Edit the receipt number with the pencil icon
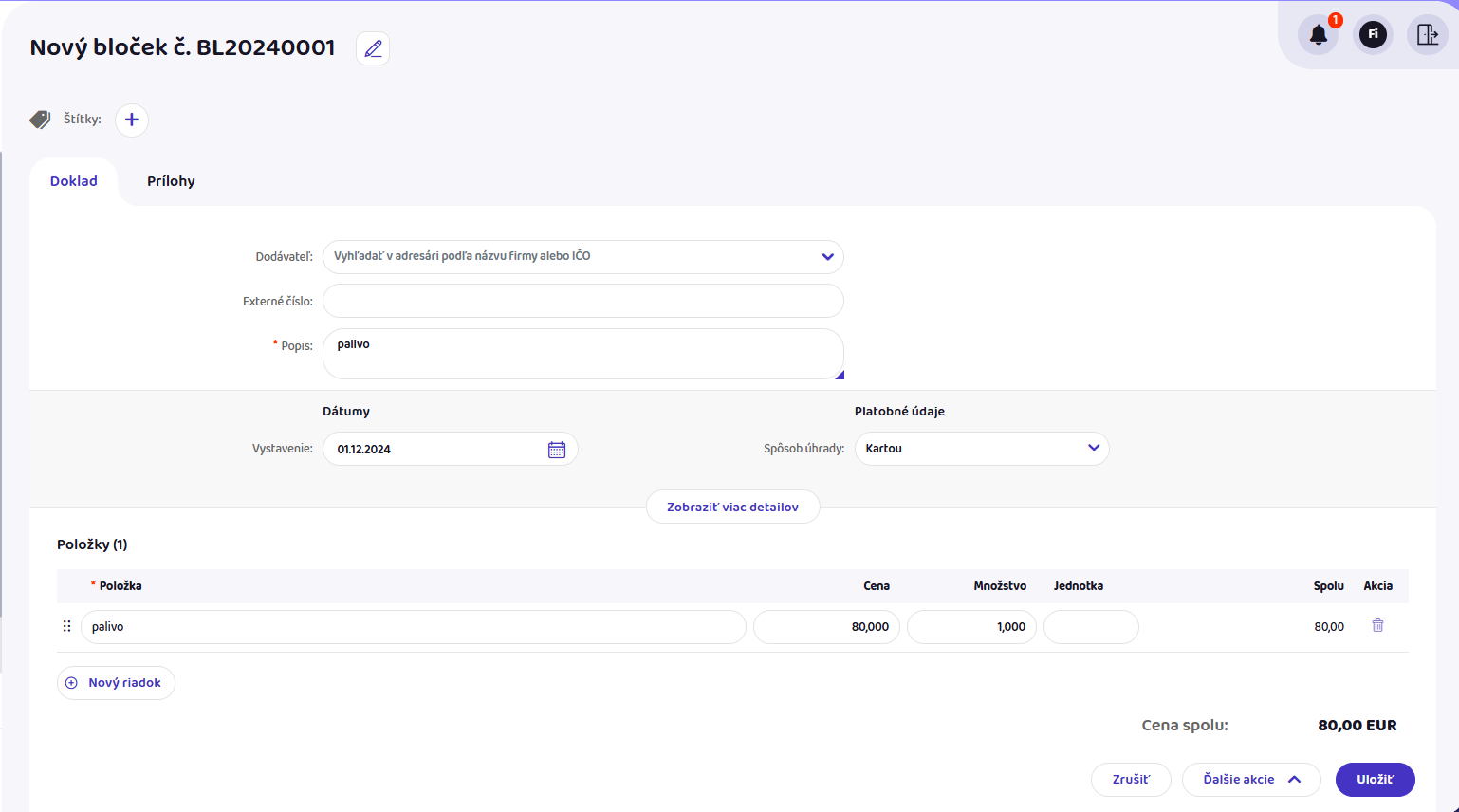 click(373, 48)
